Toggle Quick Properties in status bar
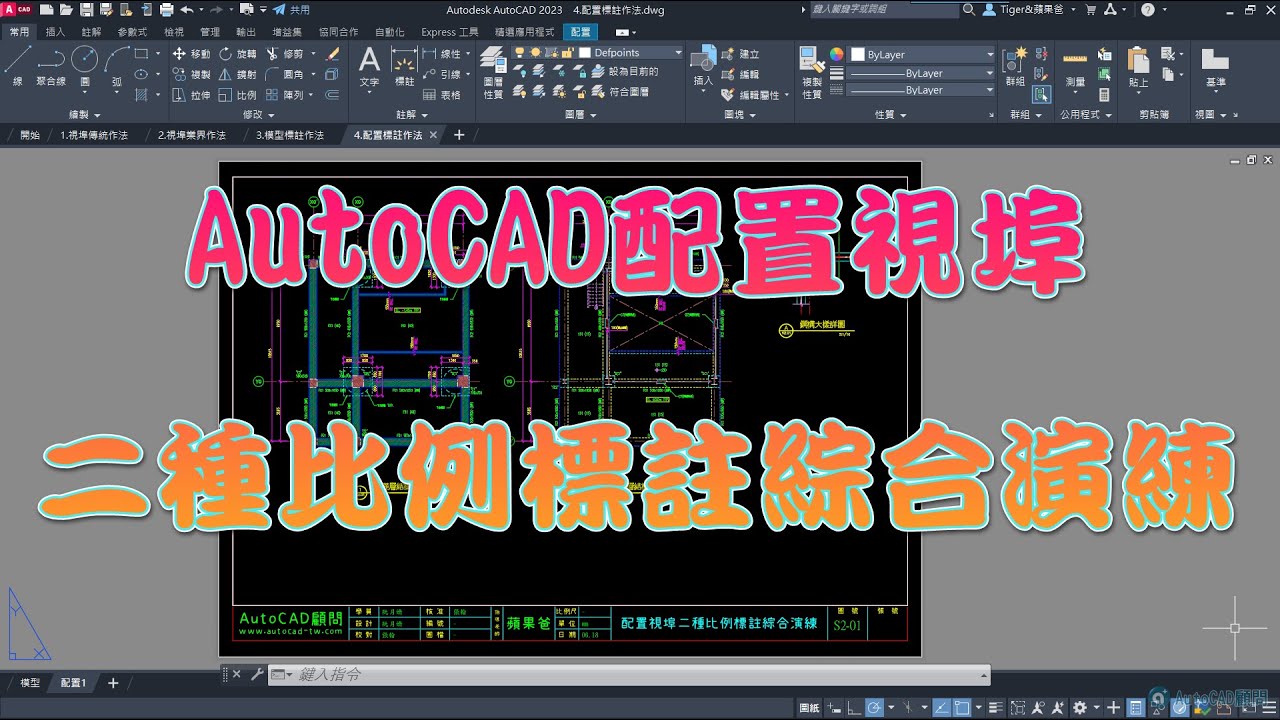The width and height of the screenshot is (1280, 720). [x=1136, y=708]
